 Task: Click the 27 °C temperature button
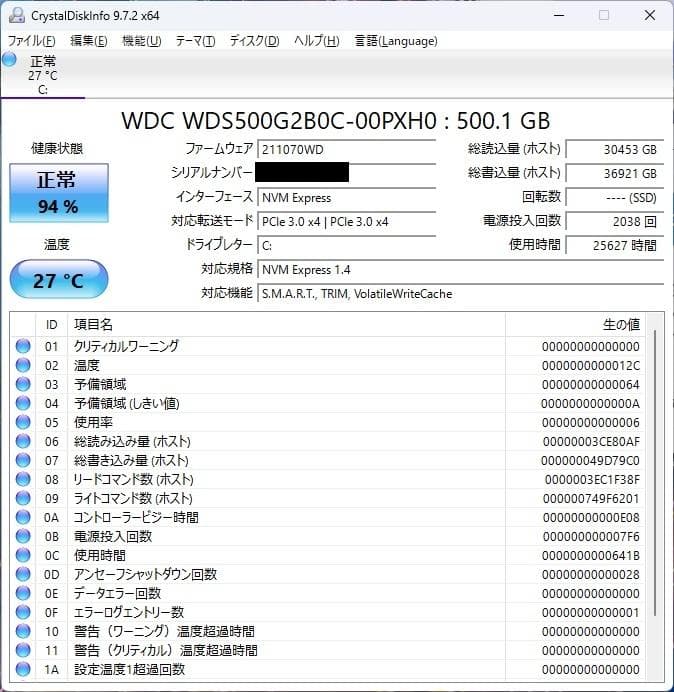click(x=59, y=279)
